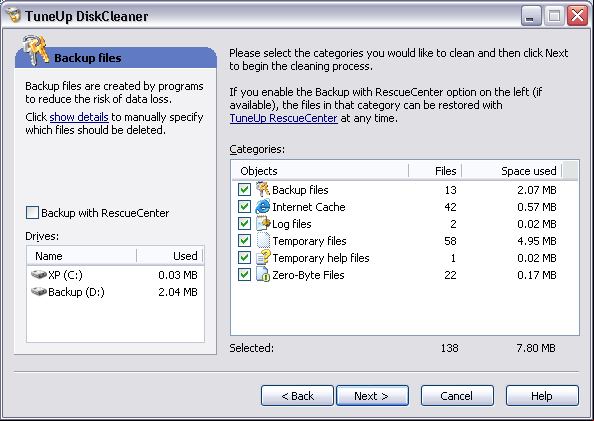
Task: Sort categories by Space used column
Action: (x=512, y=171)
